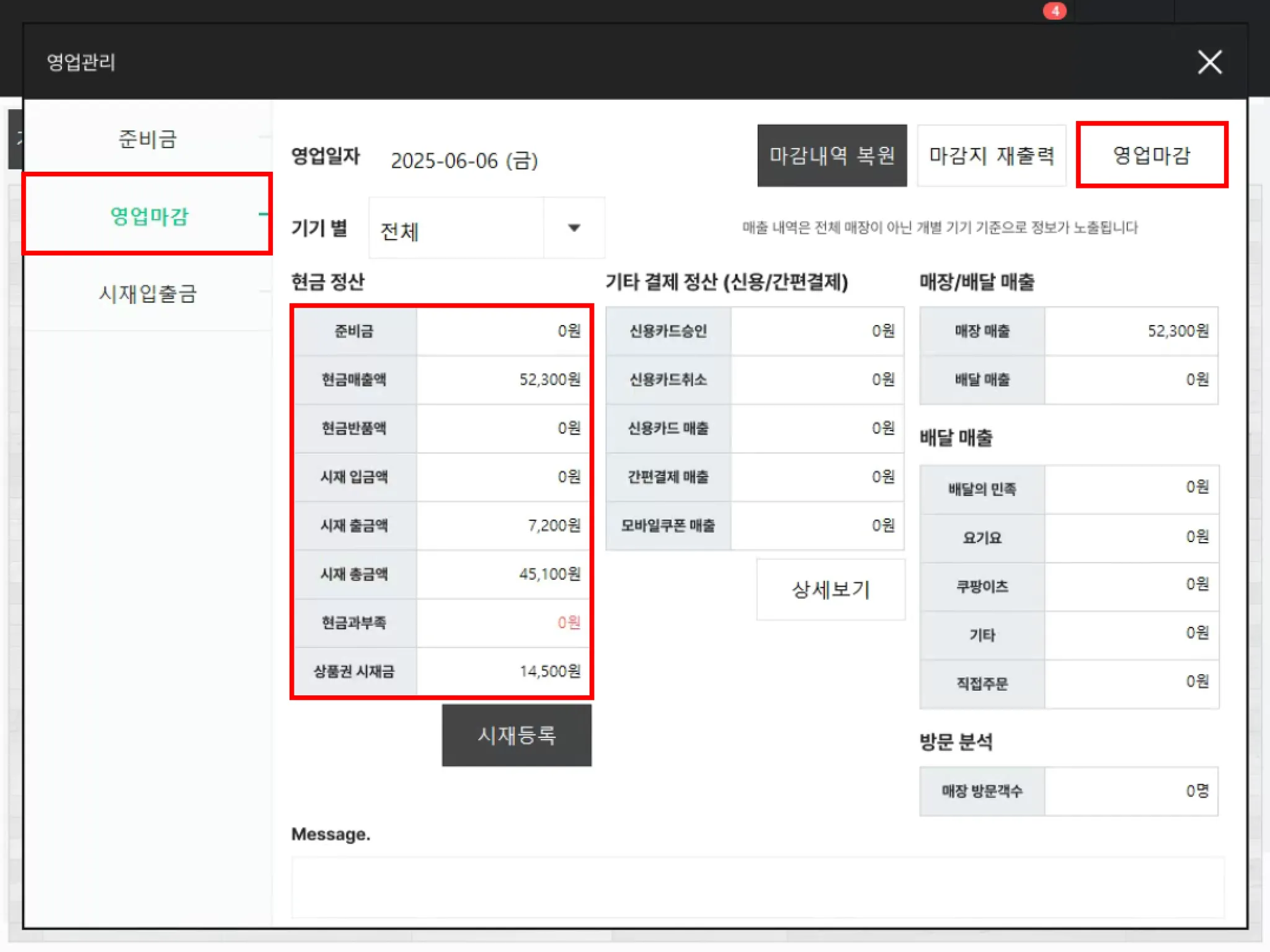Image resolution: width=1270 pixels, height=952 pixels.
Task: Open the 시재입출금 side tab
Action: [148, 293]
